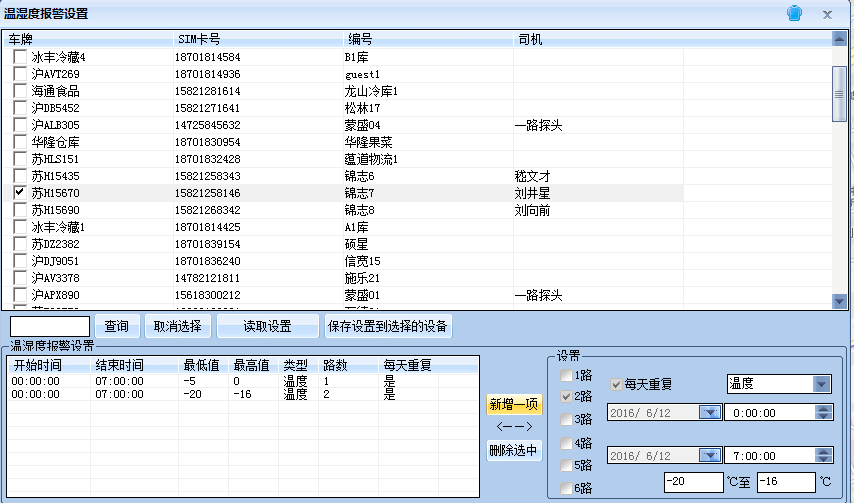Check the box for 沪AVT269 vehicle
Screen dimensions: 854x504
[20, 74]
